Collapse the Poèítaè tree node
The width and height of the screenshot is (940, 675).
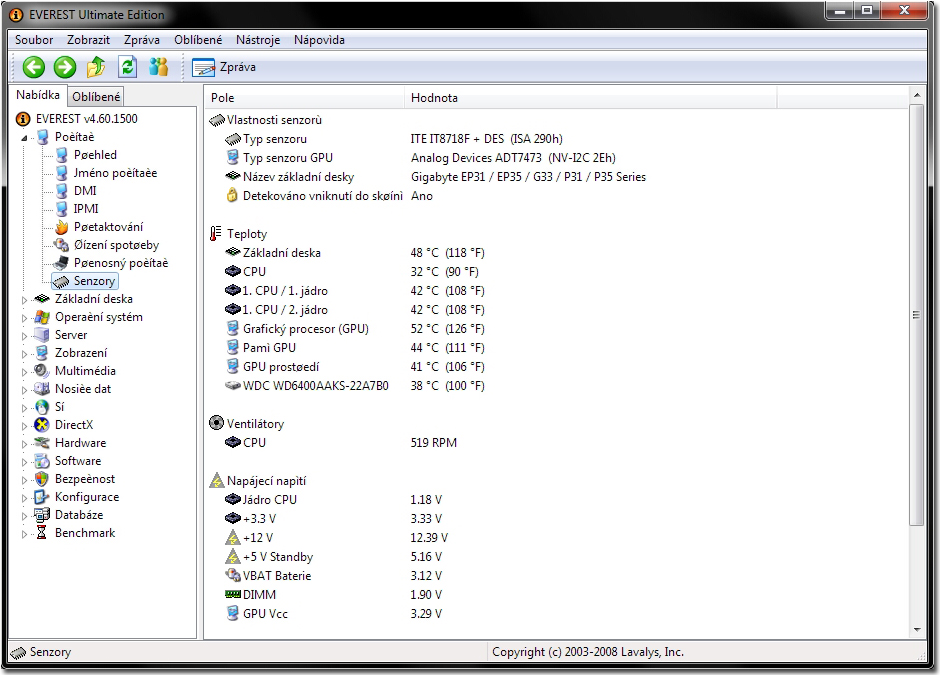[x=25, y=137]
